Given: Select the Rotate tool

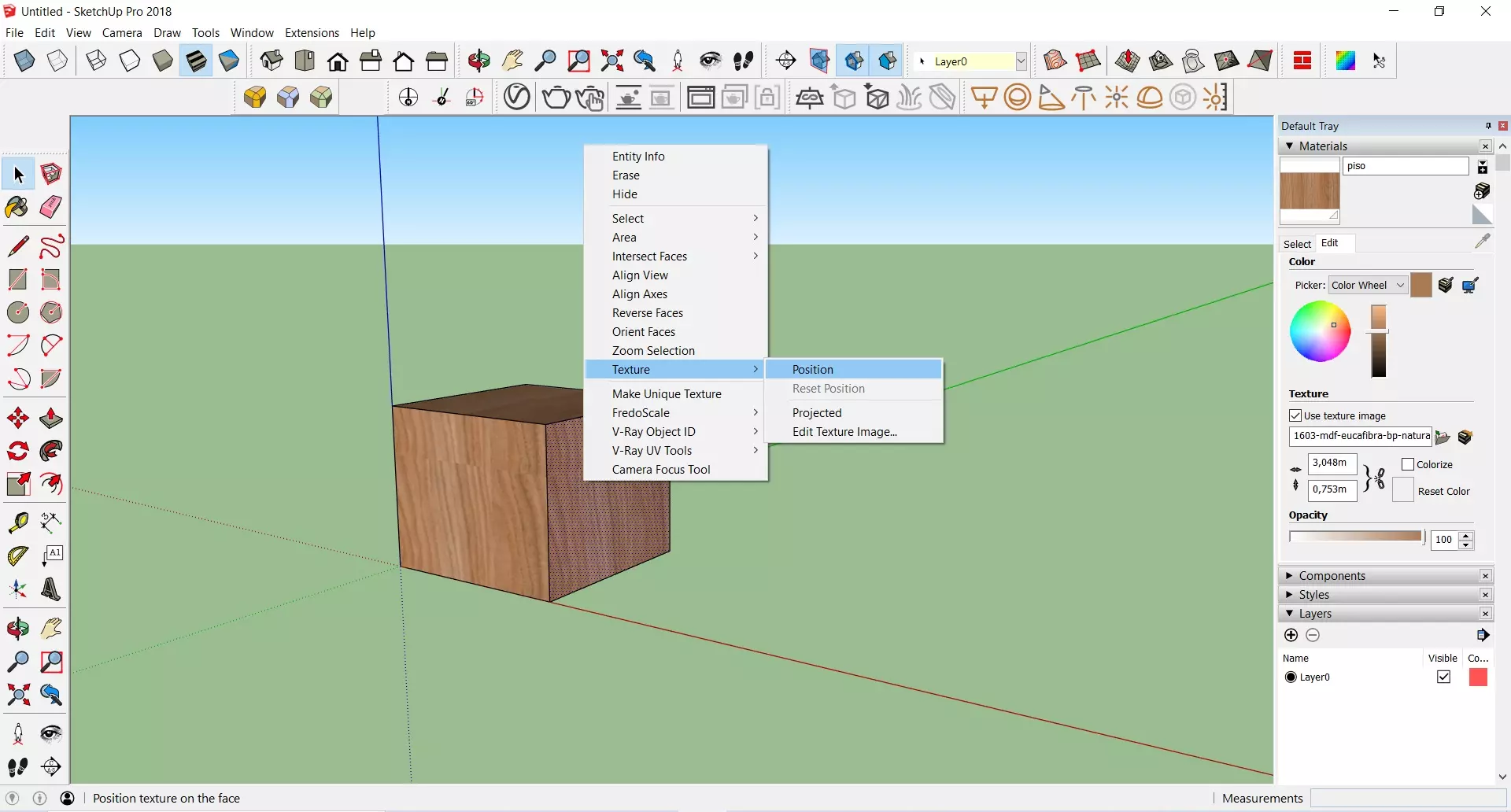Looking at the screenshot, I should click(x=17, y=451).
